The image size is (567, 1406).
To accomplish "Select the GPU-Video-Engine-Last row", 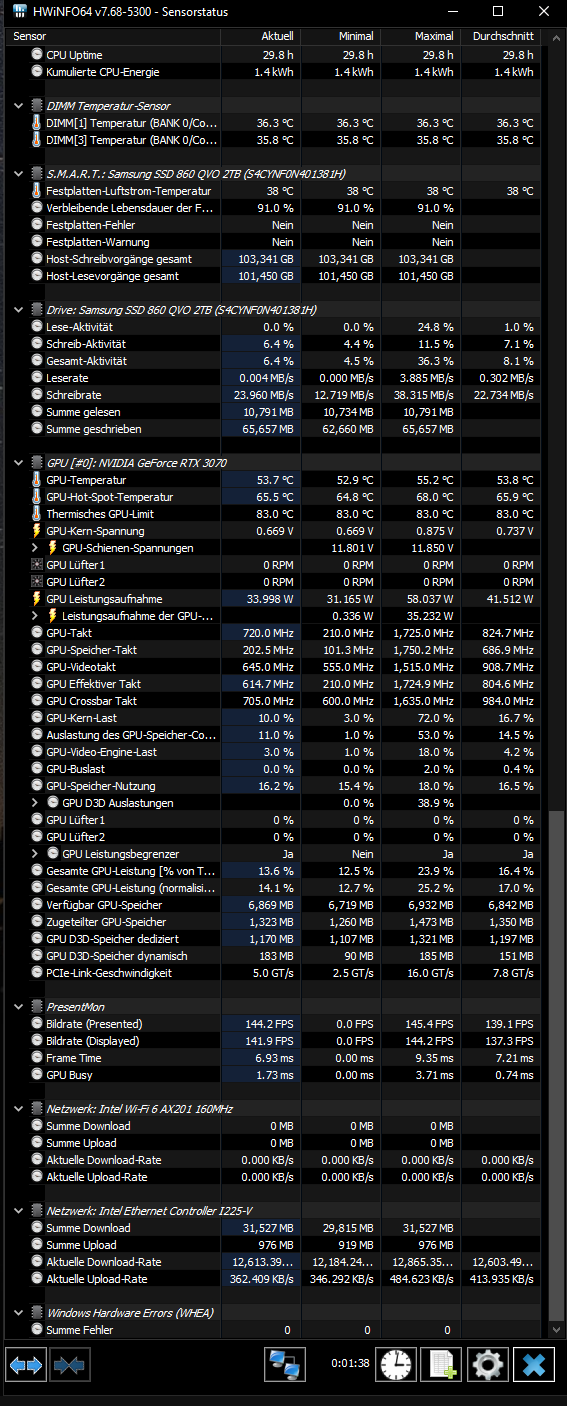I will pyautogui.click(x=274, y=752).
